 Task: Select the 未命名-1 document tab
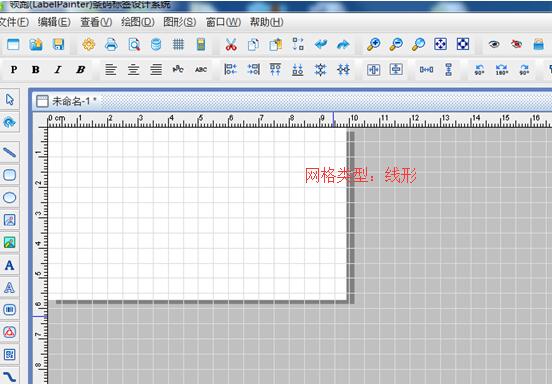[67, 101]
